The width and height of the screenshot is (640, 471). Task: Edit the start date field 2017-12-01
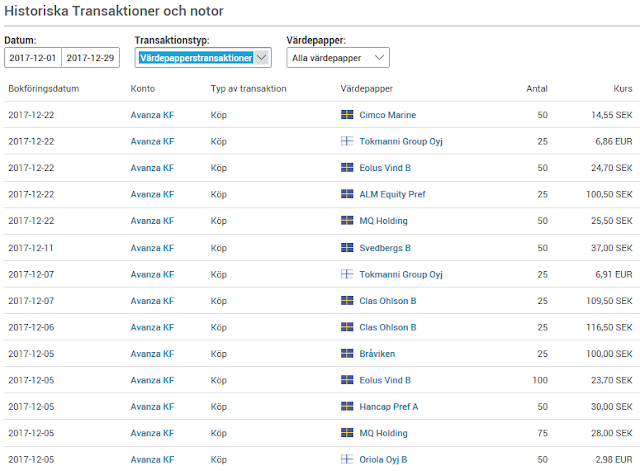coord(33,58)
